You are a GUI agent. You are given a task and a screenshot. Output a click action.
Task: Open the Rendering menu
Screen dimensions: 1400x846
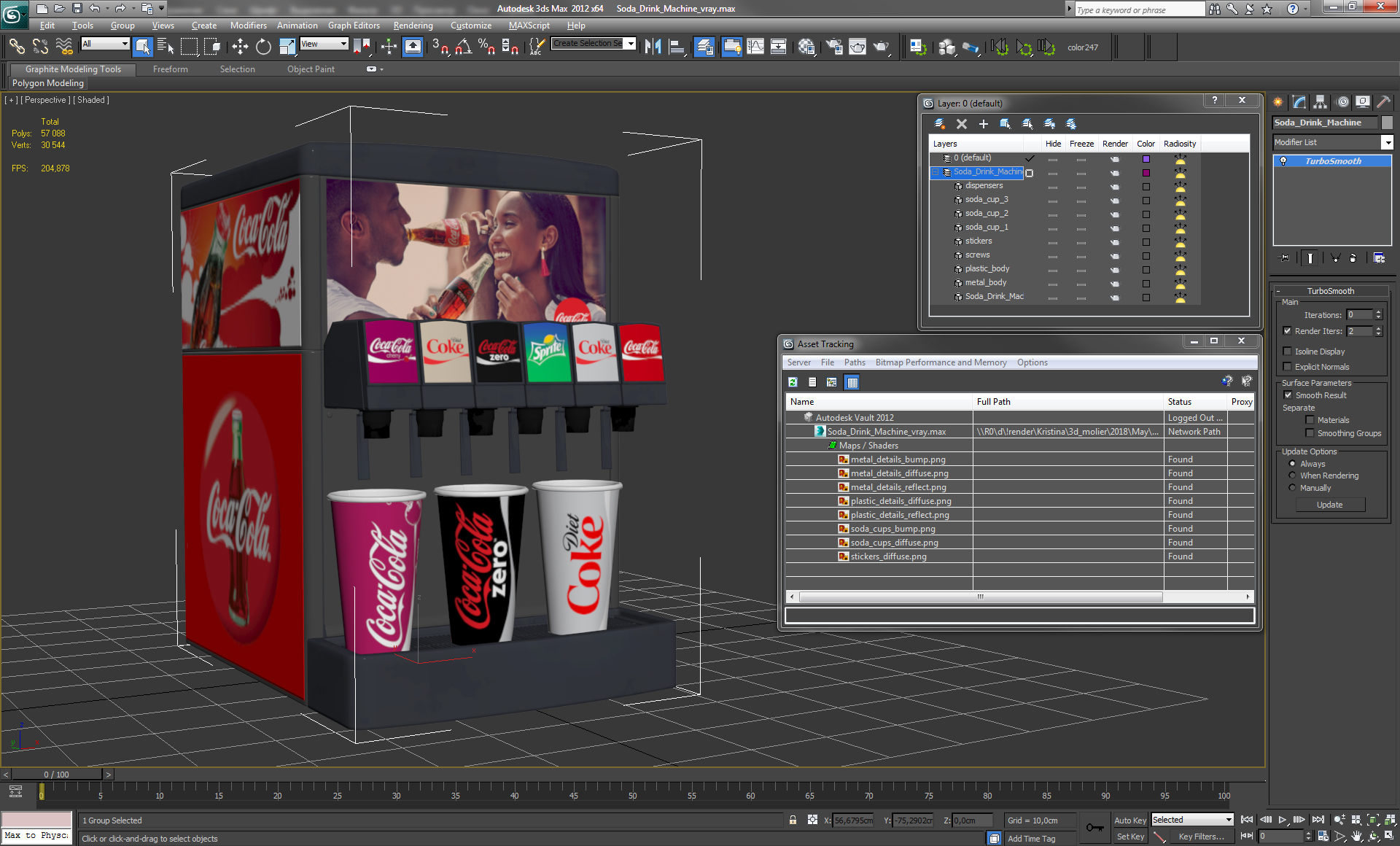(x=413, y=26)
